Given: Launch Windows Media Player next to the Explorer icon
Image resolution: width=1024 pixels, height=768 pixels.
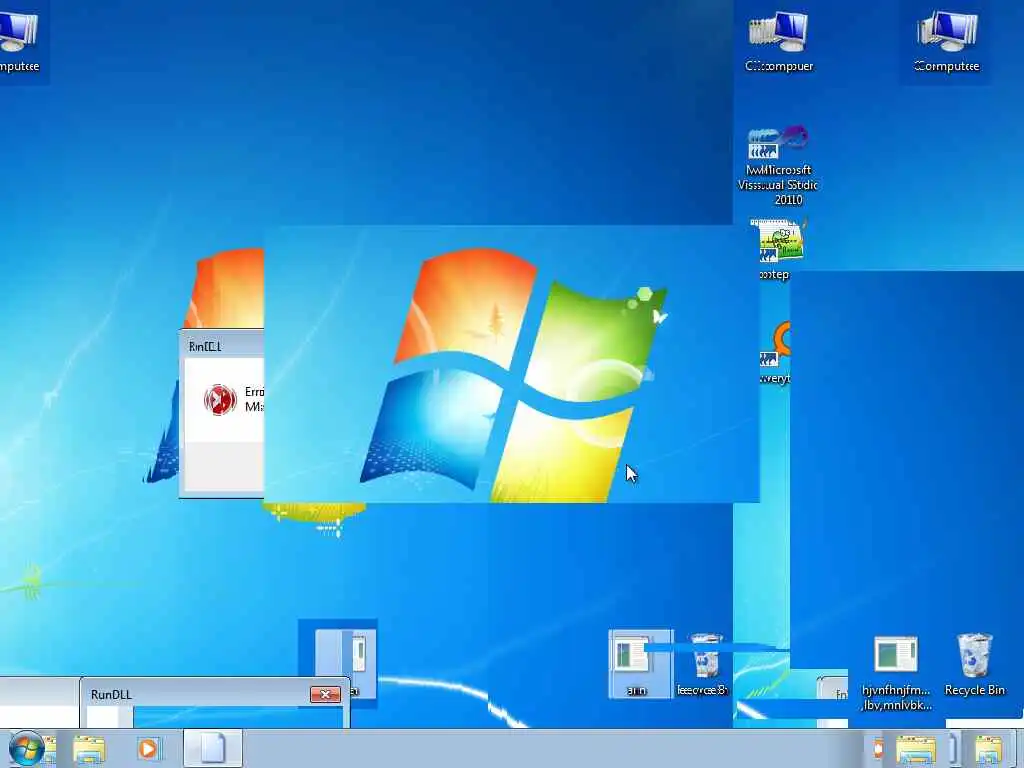Looking at the screenshot, I should coord(148,748).
